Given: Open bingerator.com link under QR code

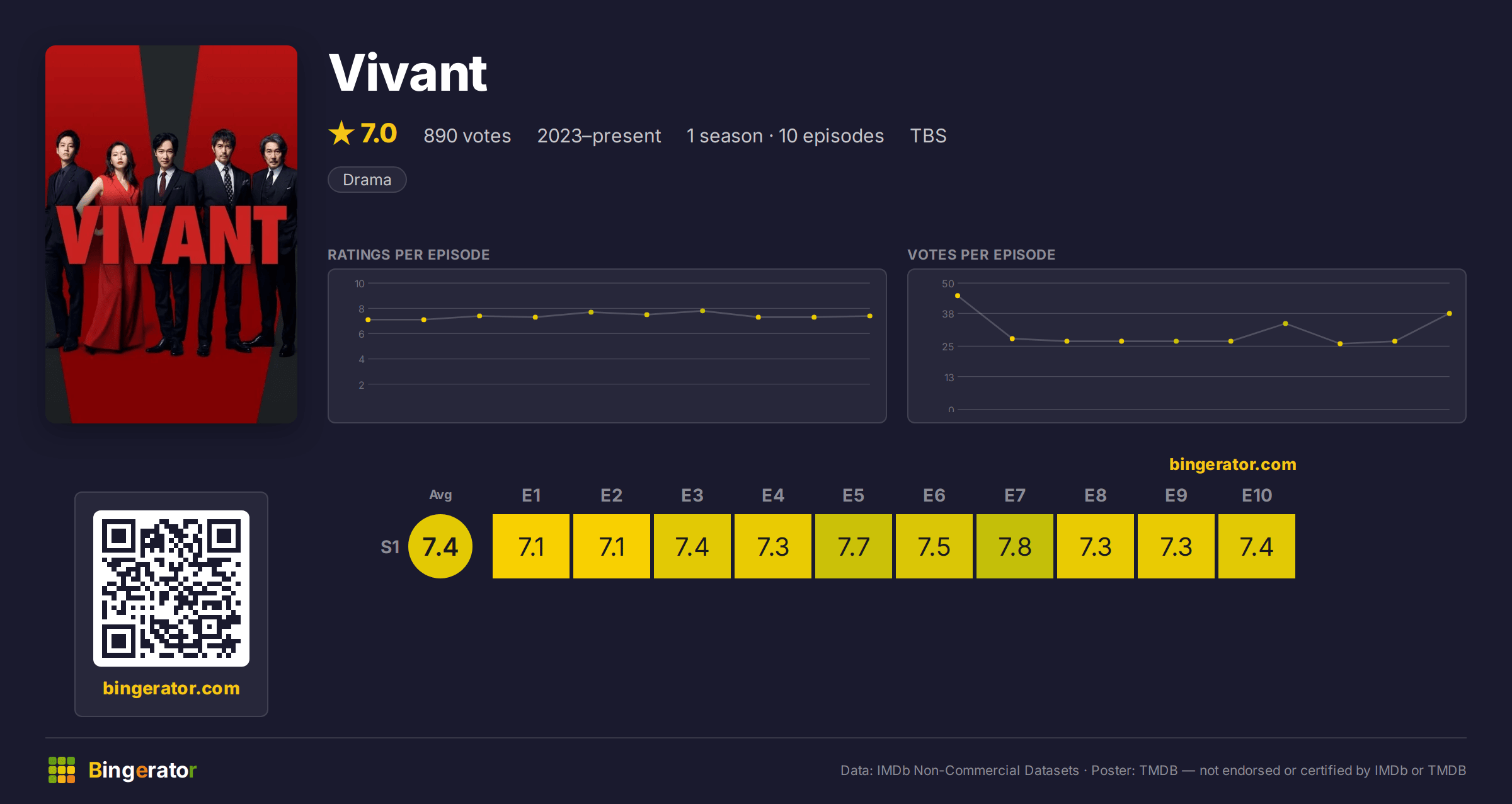Looking at the screenshot, I should (x=171, y=688).
